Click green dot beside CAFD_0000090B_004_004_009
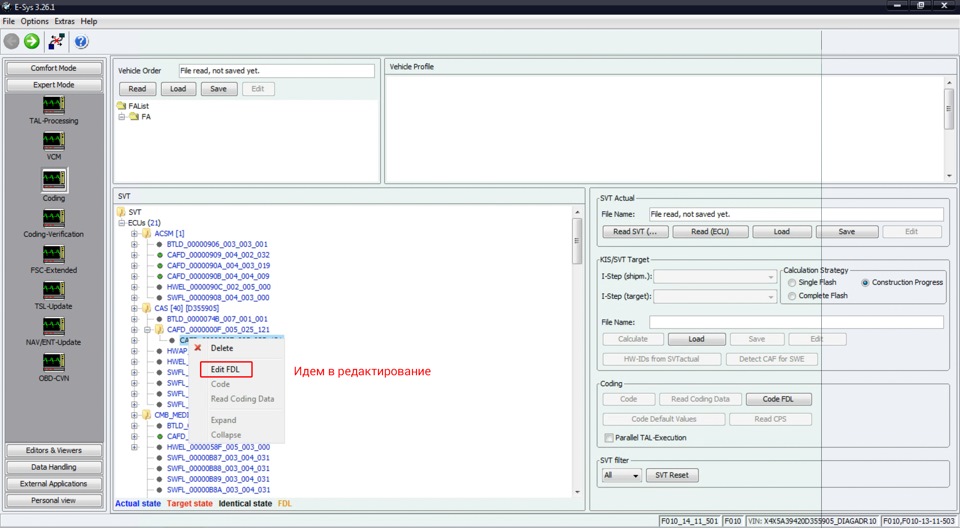 pyautogui.click(x=160, y=276)
